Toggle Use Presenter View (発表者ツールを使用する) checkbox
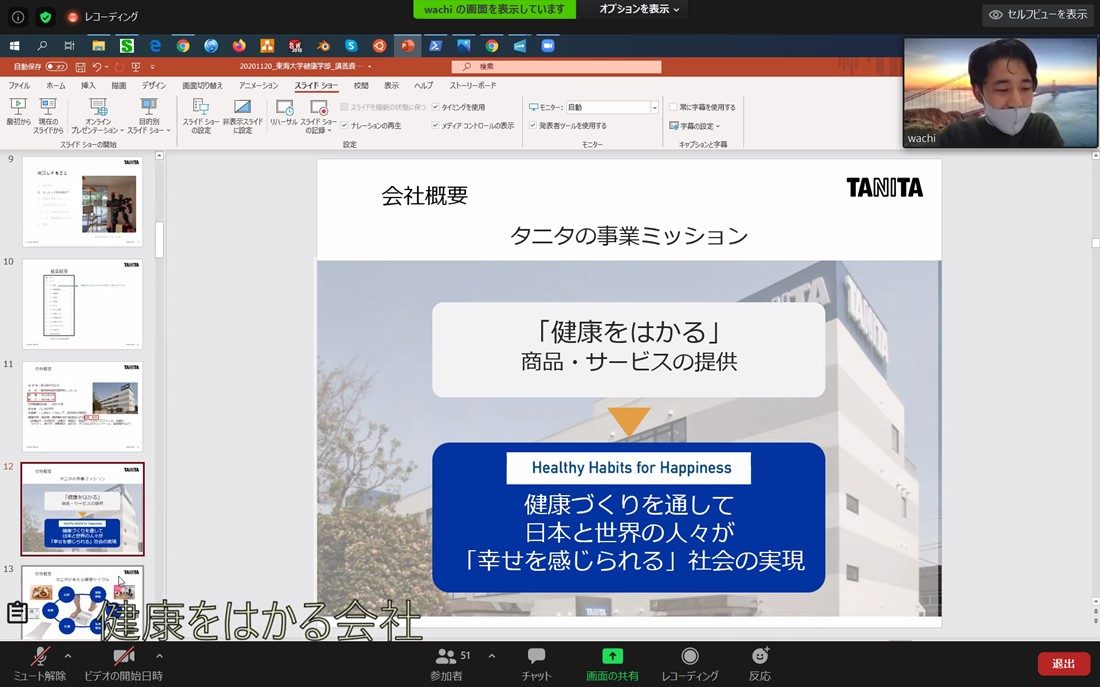Viewport: 1100px width, 687px height. click(533, 126)
